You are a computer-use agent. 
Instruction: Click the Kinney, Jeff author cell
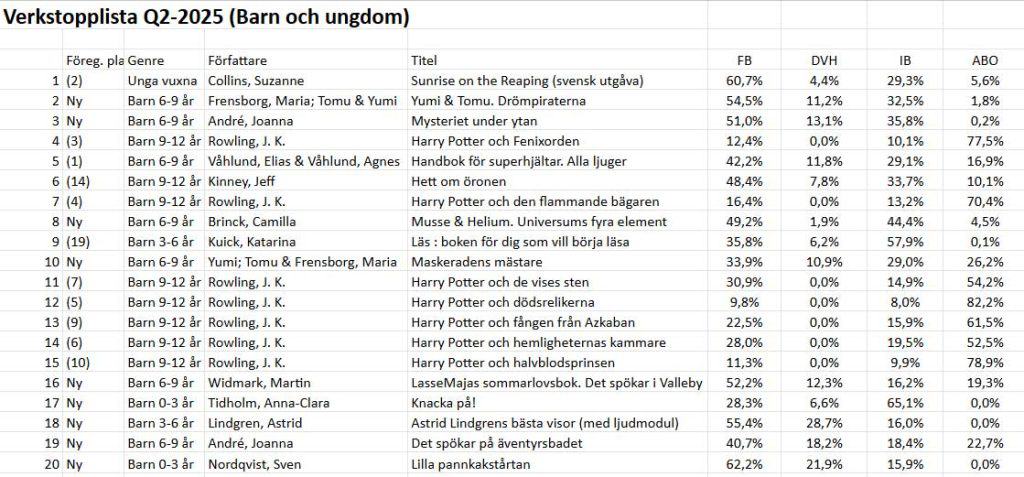(x=306, y=182)
